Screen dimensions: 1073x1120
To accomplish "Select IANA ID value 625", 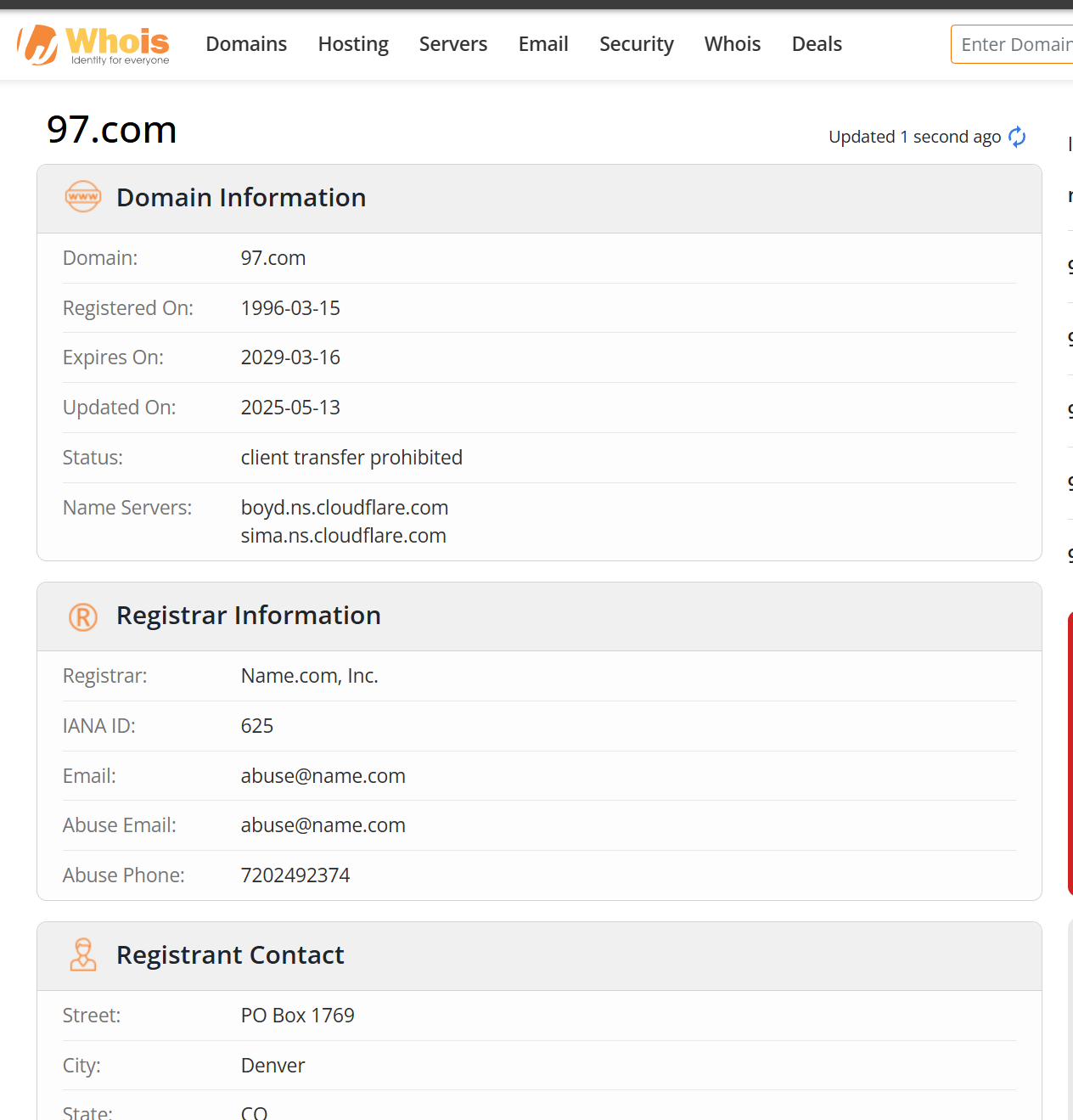I will click(x=257, y=726).
